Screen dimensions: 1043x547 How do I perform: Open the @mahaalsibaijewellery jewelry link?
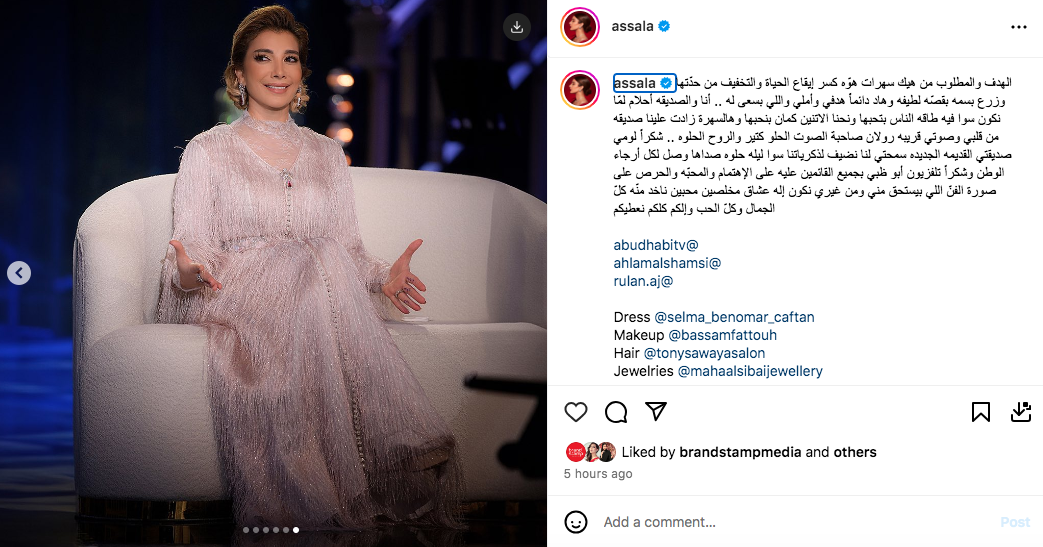(750, 371)
